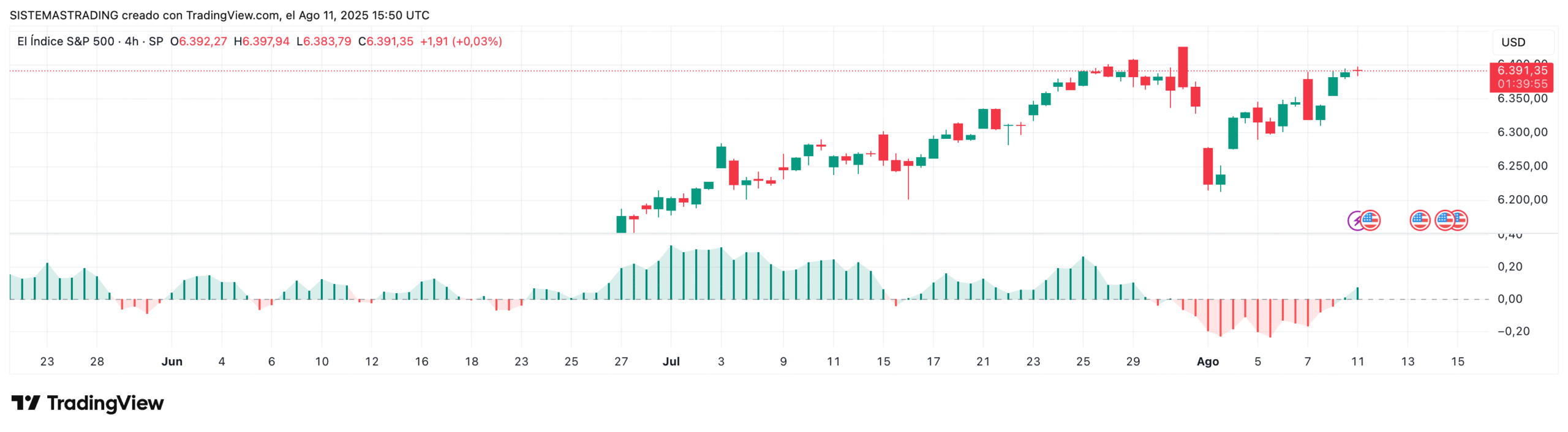Click the US flag icon overlapping the lightning icon
Screen dimensions: 1568x432
click(1371, 220)
